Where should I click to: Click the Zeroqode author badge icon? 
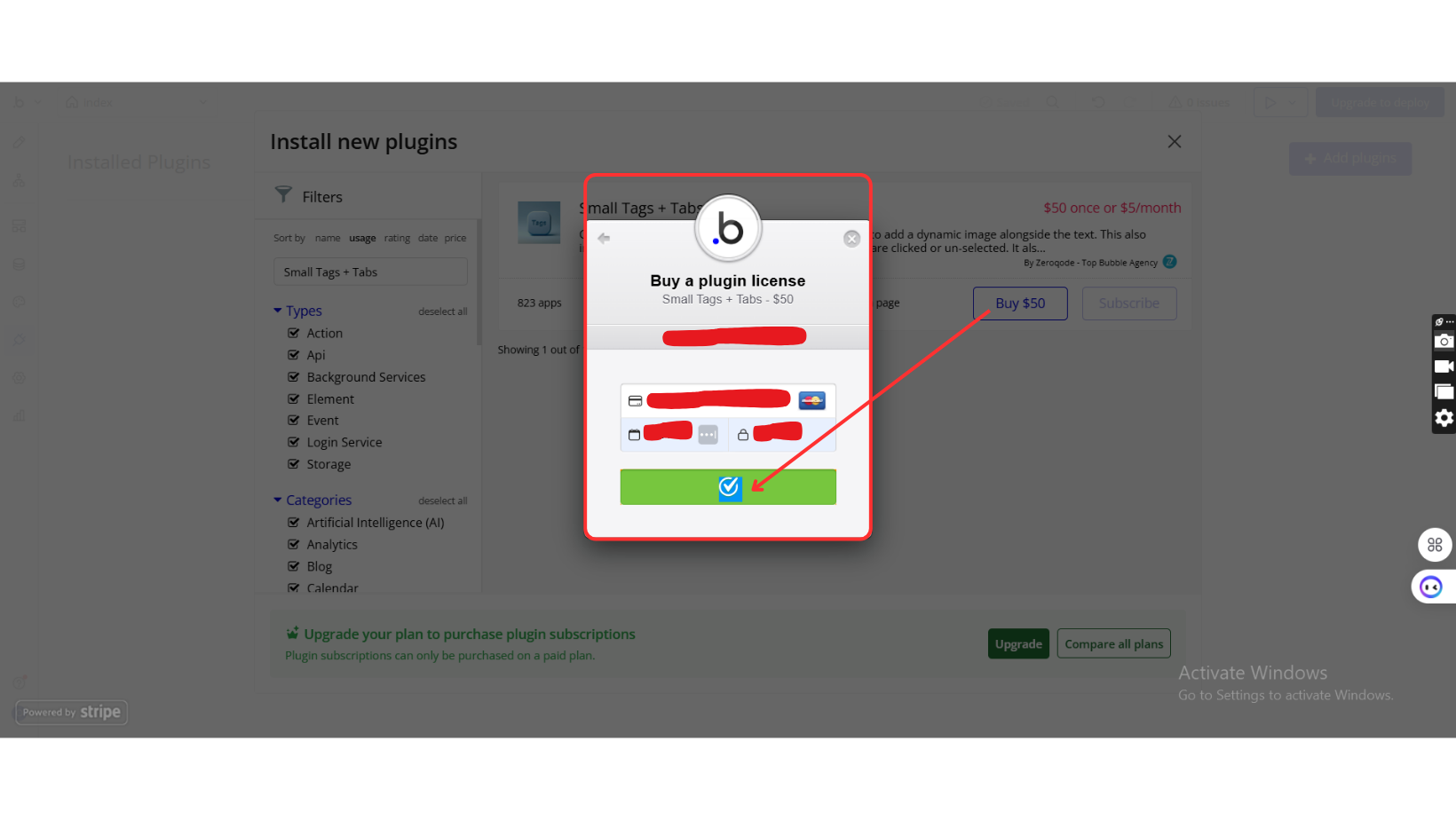coord(1169,262)
